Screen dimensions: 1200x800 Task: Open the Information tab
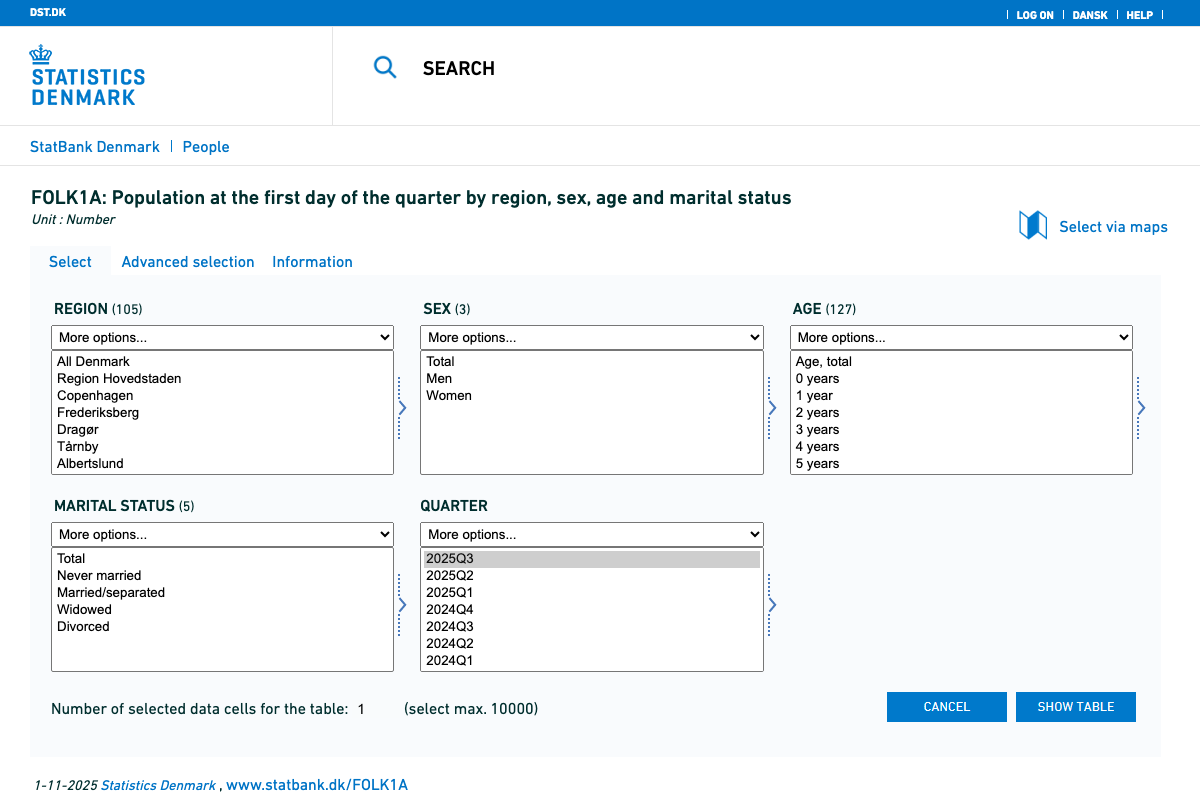click(312, 262)
